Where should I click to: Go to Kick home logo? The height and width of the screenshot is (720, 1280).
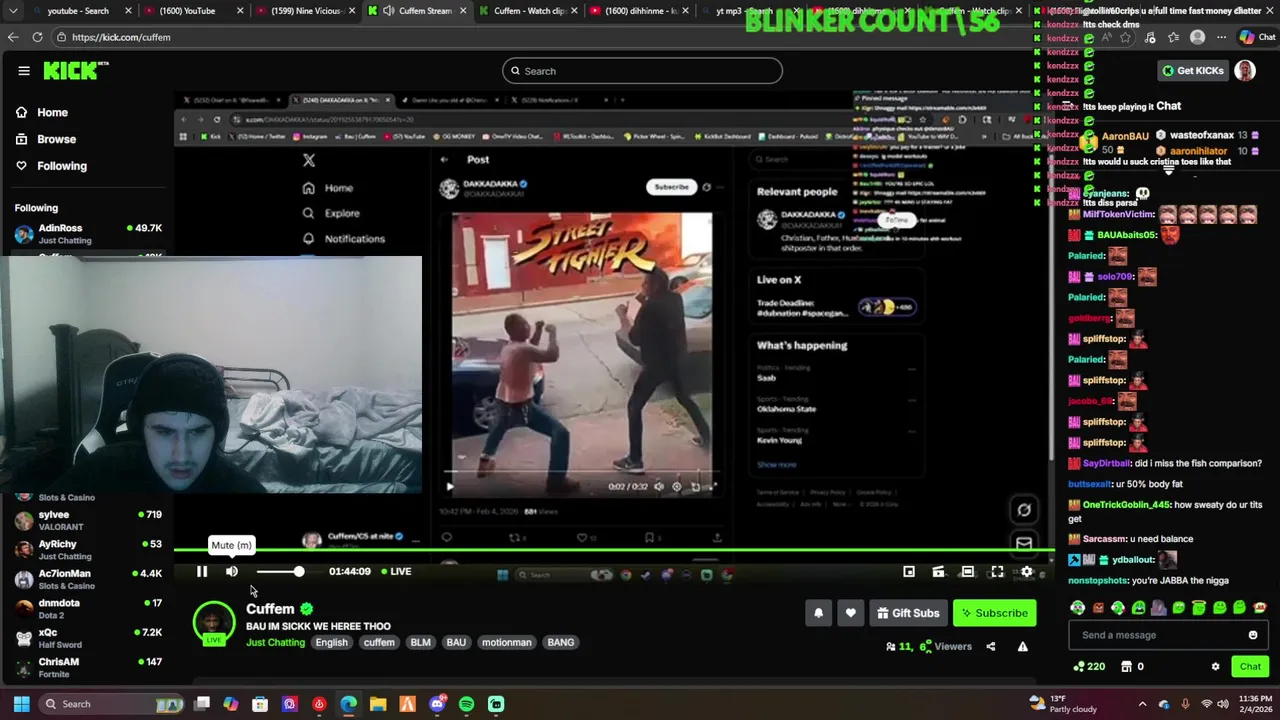[x=76, y=70]
